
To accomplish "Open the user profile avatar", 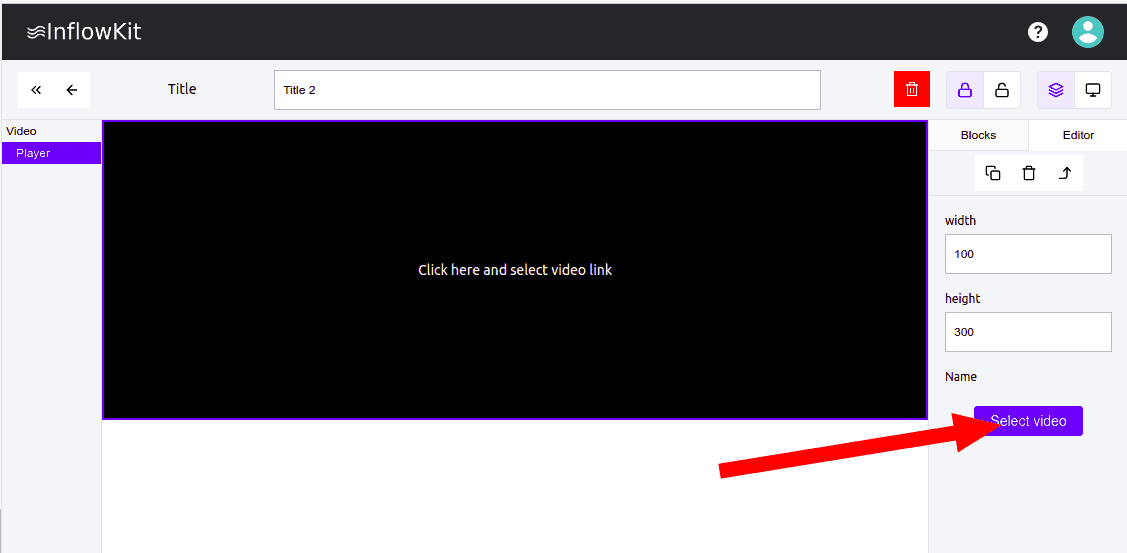I will click(1087, 32).
